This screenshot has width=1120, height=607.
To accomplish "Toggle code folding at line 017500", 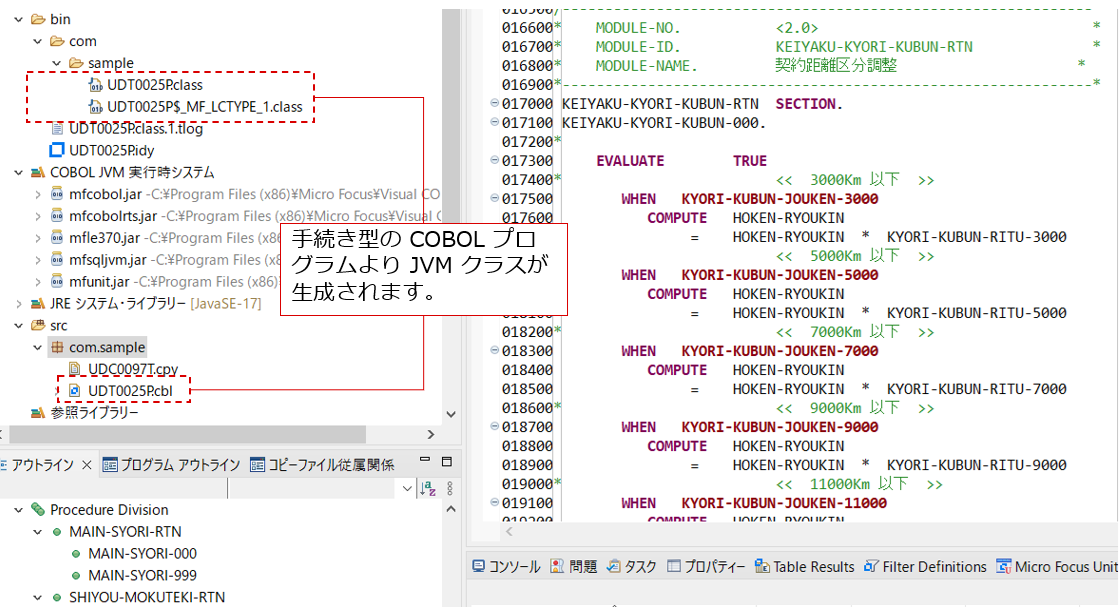I will point(494,198).
